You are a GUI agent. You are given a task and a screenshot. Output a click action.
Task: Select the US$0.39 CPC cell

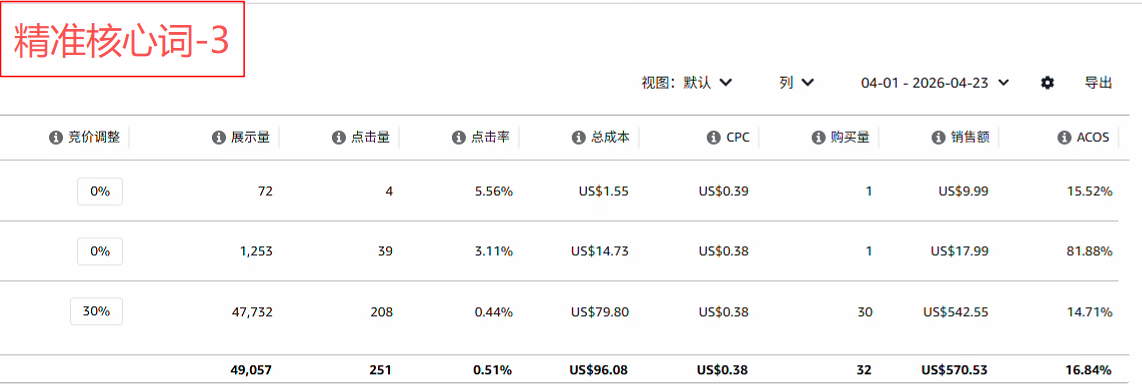tap(724, 192)
